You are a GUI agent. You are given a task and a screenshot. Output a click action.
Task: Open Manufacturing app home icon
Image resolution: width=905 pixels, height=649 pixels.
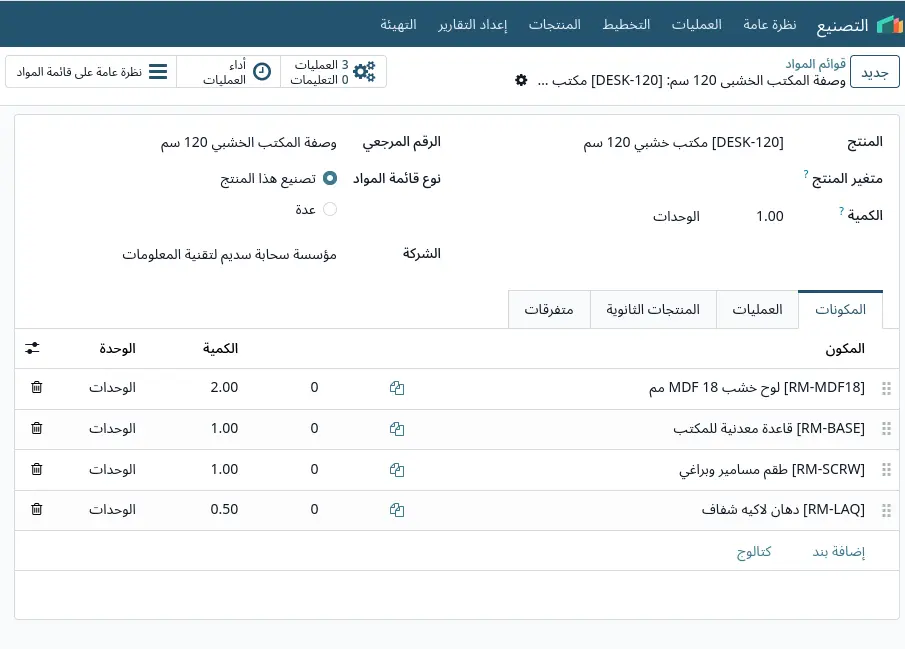(x=889, y=25)
